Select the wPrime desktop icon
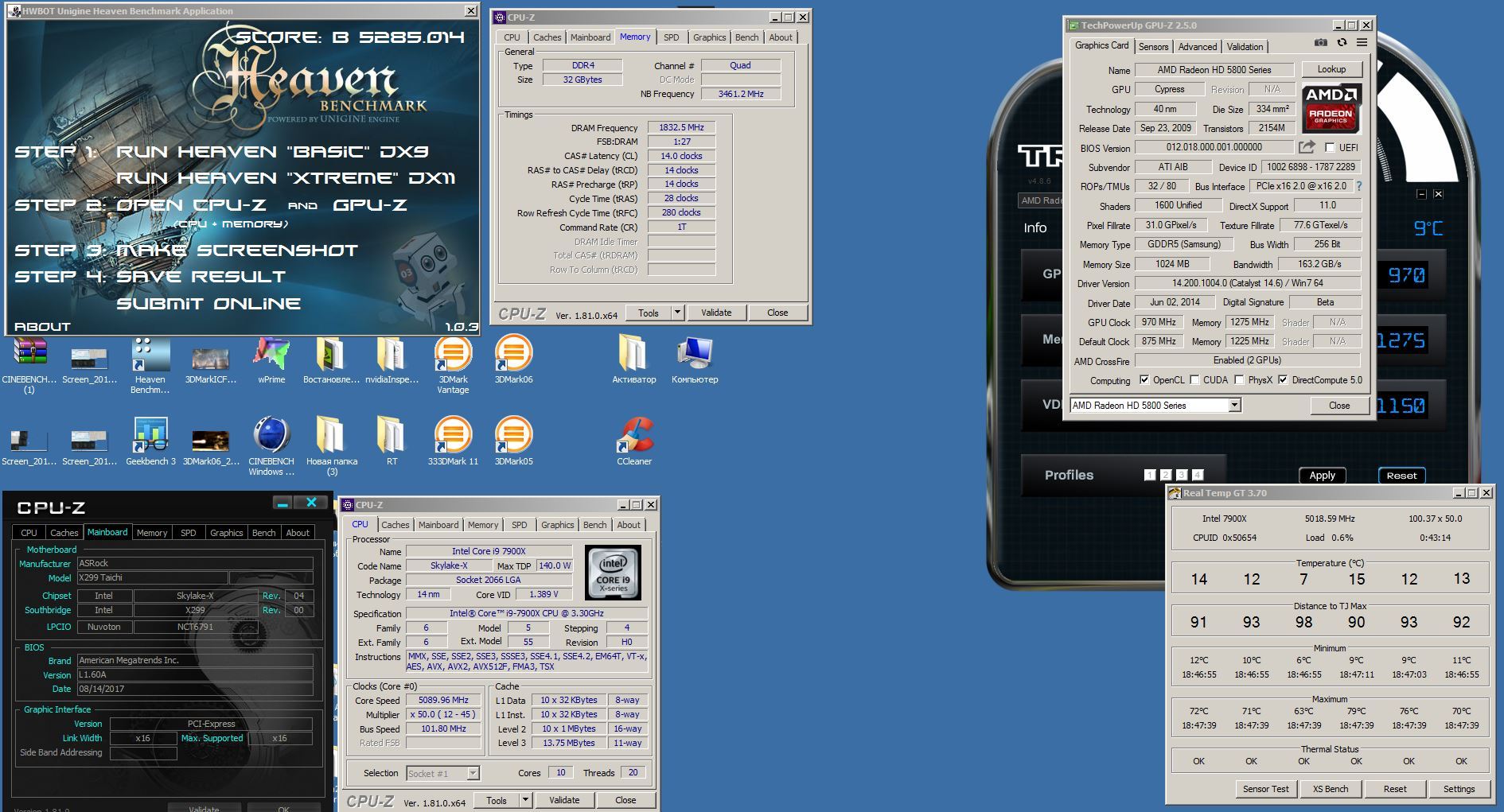This screenshot has width=1504, height=812. [x=271, y=362]
